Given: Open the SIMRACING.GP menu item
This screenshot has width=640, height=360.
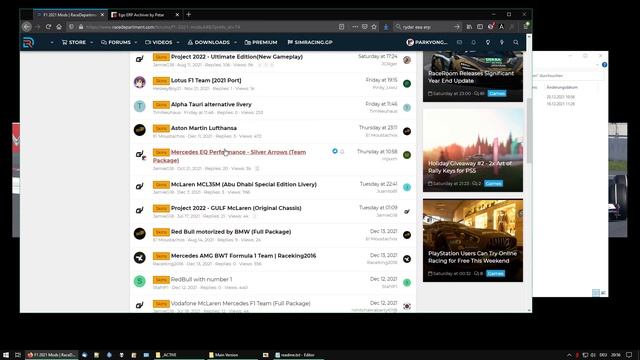Looking at the screenshot, I should click(x=310, y=42).
